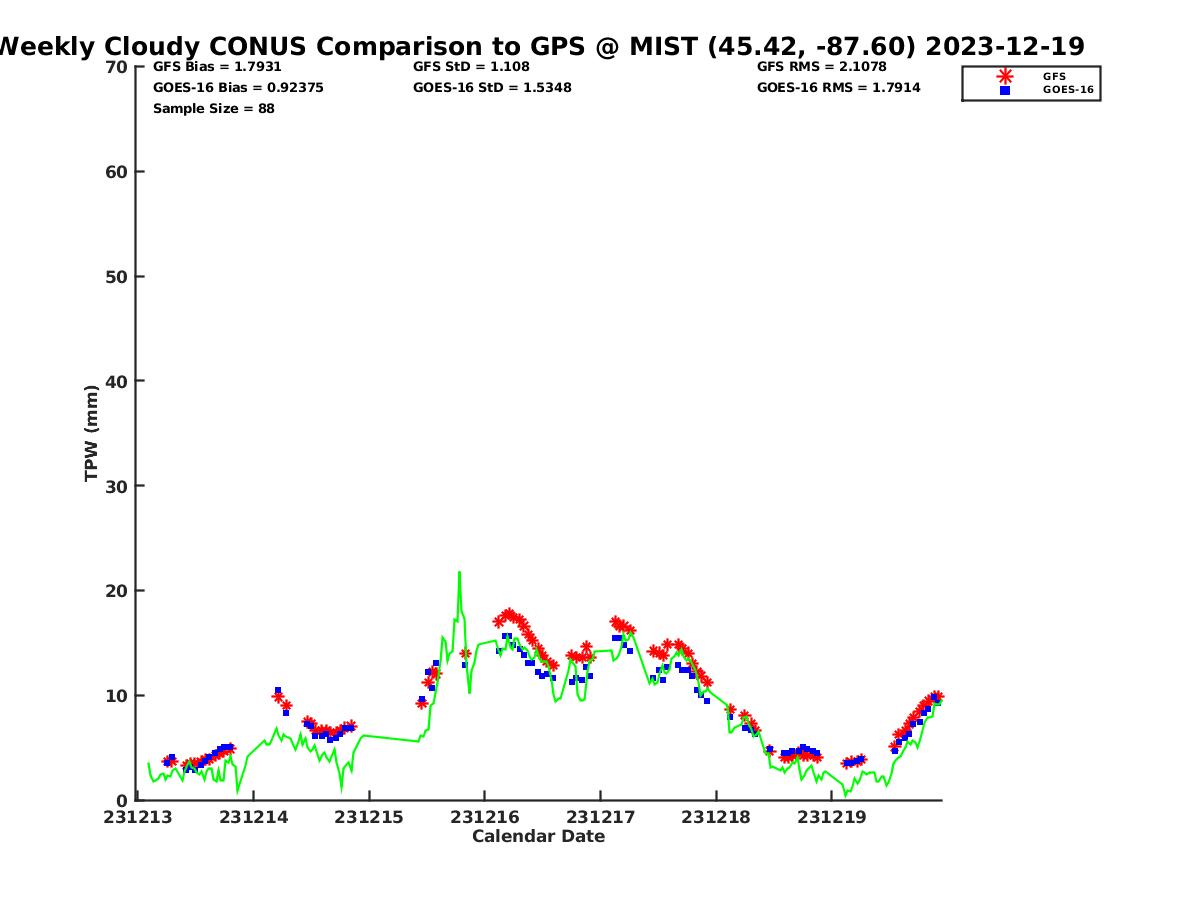Click the GOES-16 RMS = 1.7914 text
The width and height of the screenshot is (1200, 900).
click(x=838, y=88)
